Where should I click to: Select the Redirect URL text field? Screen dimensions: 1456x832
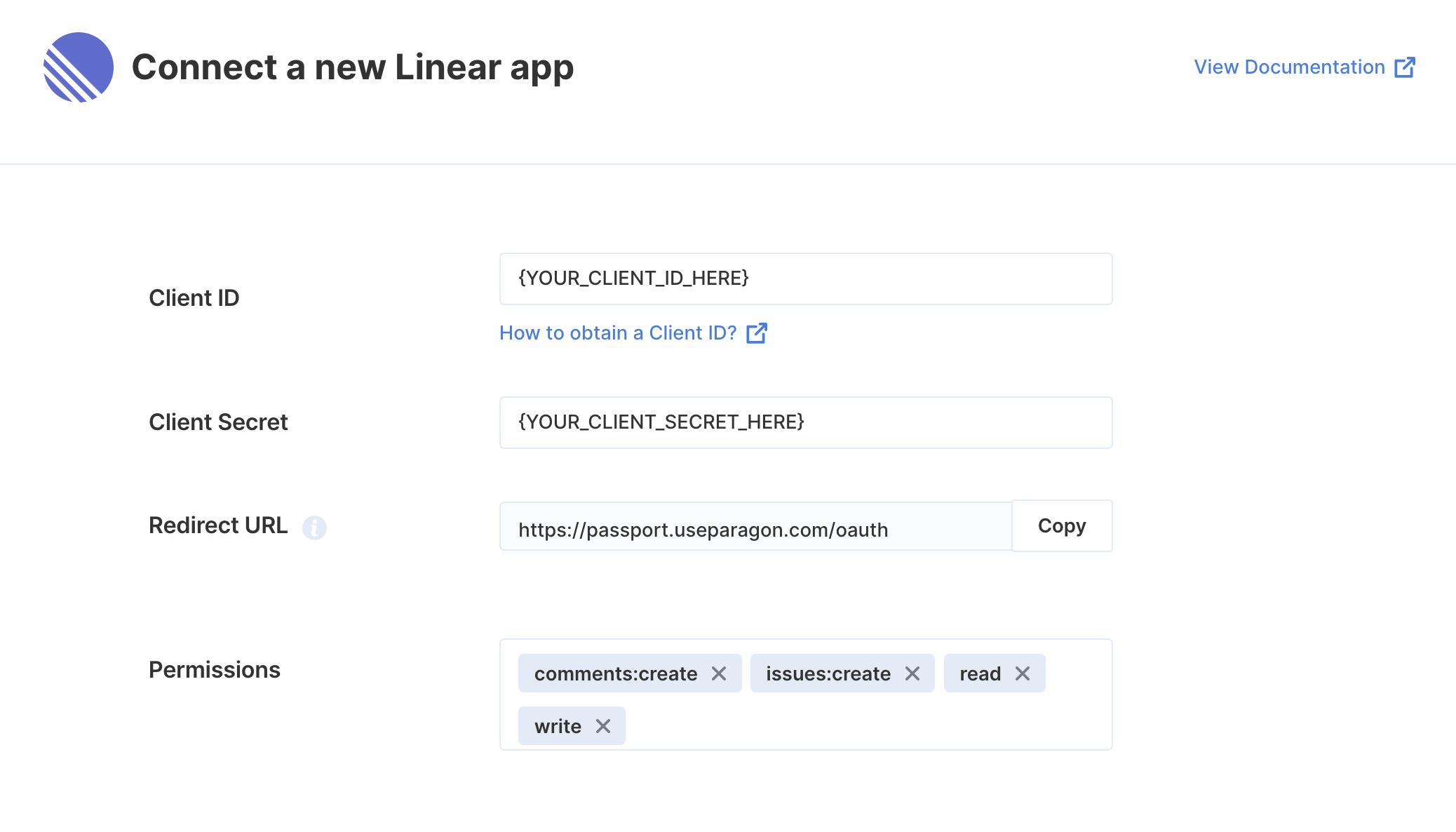pyautogui.click(x=756, y=526)
